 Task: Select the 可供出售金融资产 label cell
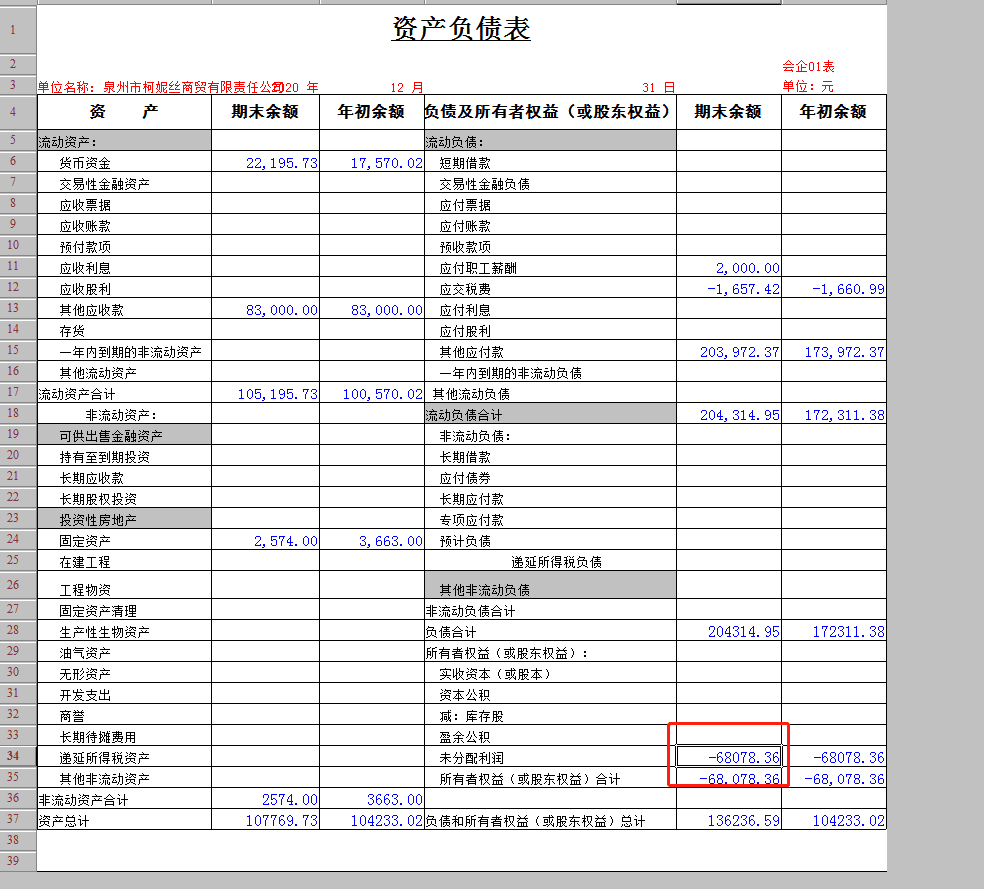pos(124,435)
